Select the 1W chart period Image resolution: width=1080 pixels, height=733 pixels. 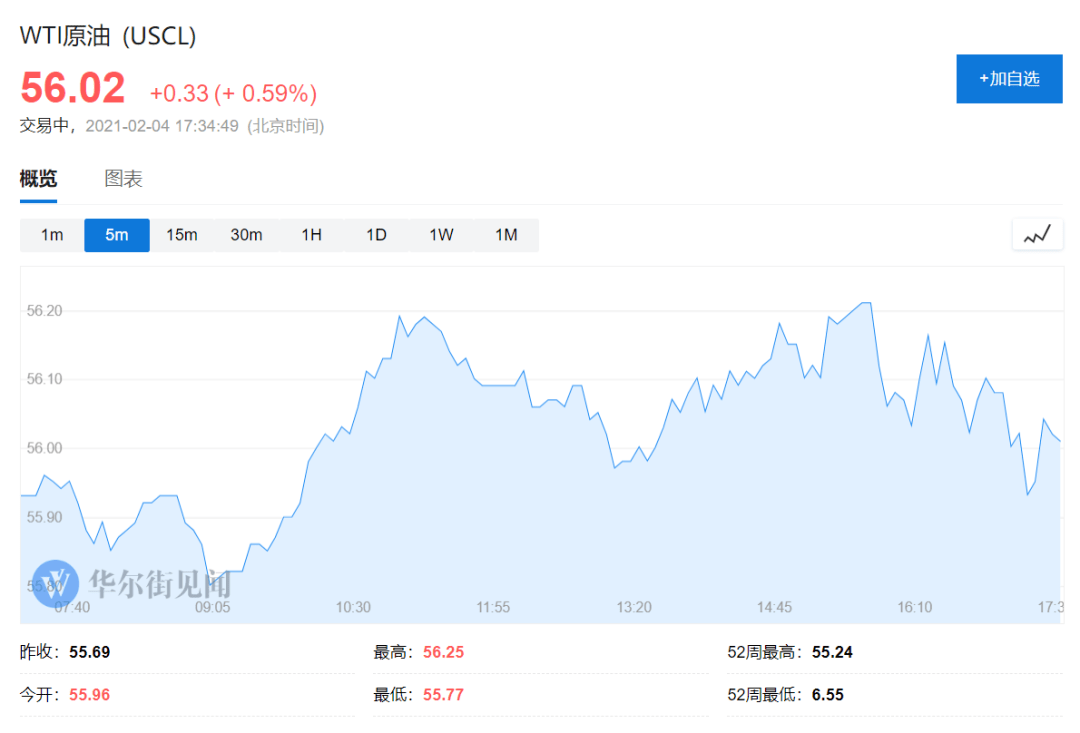click(442, 235)
